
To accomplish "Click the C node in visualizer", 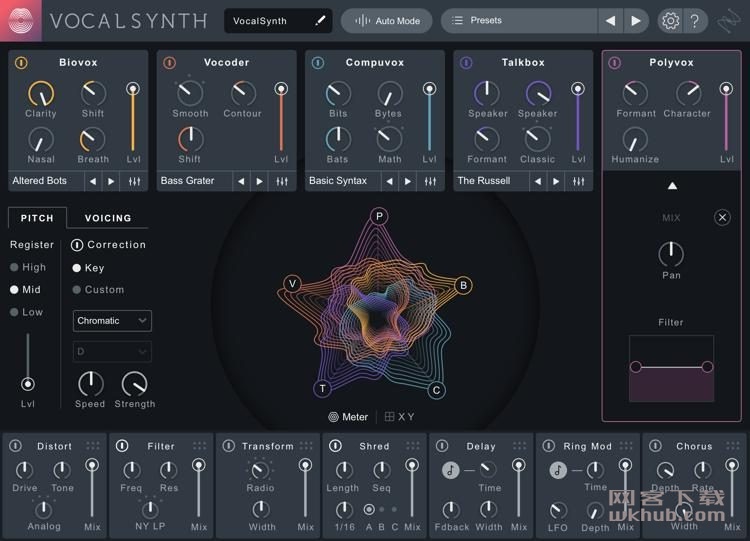I will point(436,390).
